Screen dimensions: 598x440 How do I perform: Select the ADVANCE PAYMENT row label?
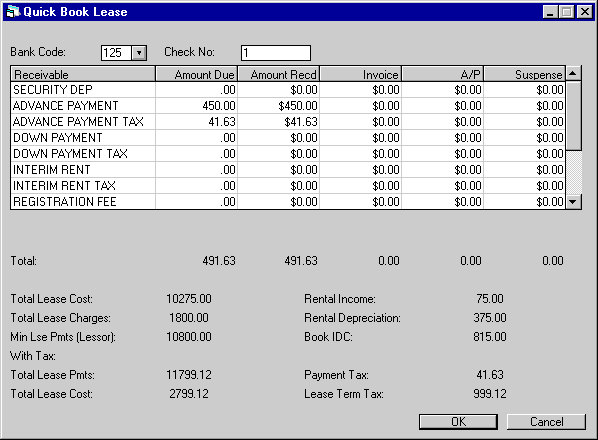pyautogui.click(x=66, y=106)
